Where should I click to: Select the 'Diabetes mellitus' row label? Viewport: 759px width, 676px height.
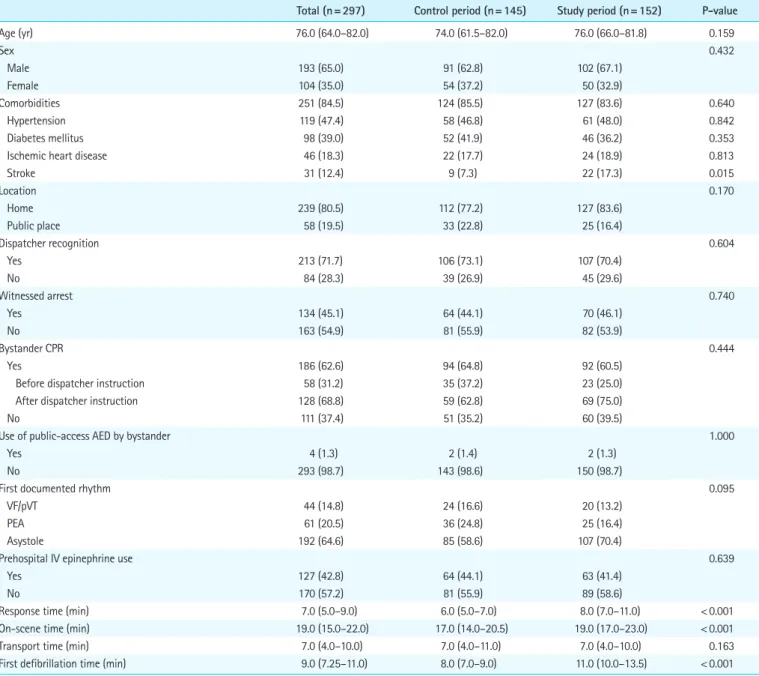point(45,138)
